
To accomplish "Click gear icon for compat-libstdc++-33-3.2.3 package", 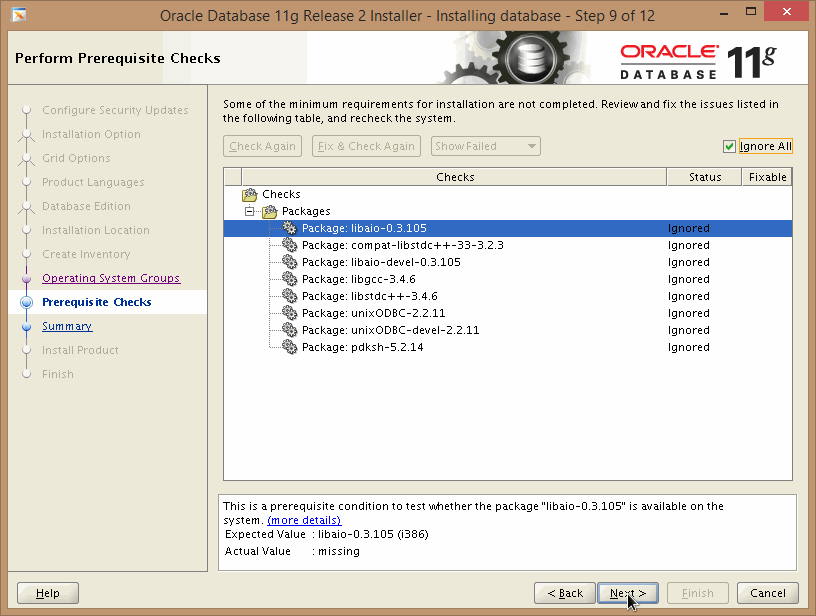I will (290, 245).
